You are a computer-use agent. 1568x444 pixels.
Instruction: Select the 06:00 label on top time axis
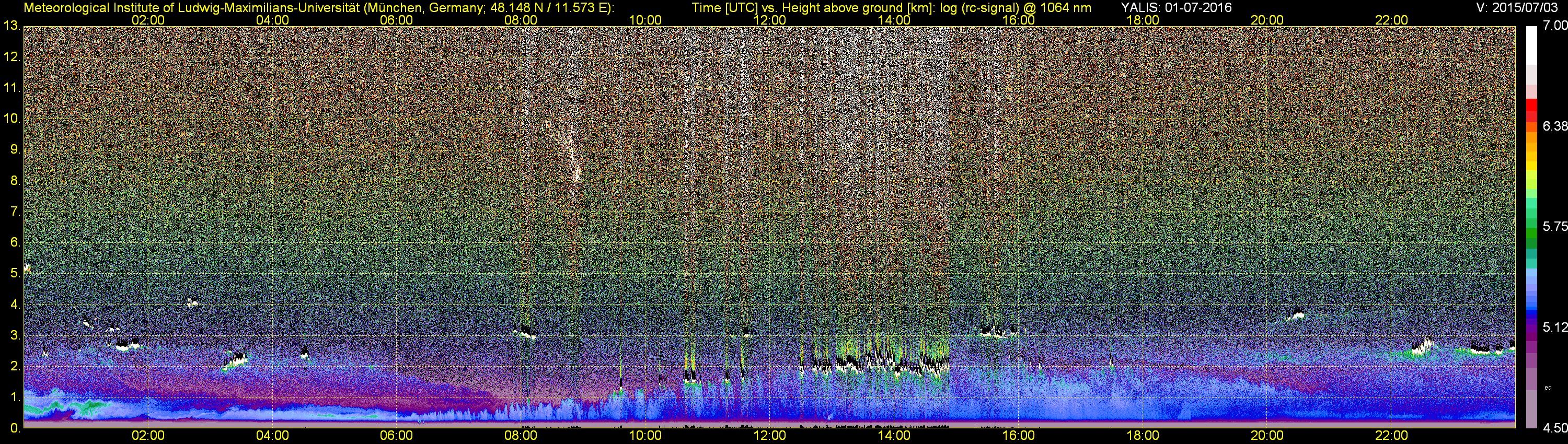point(396,20)
